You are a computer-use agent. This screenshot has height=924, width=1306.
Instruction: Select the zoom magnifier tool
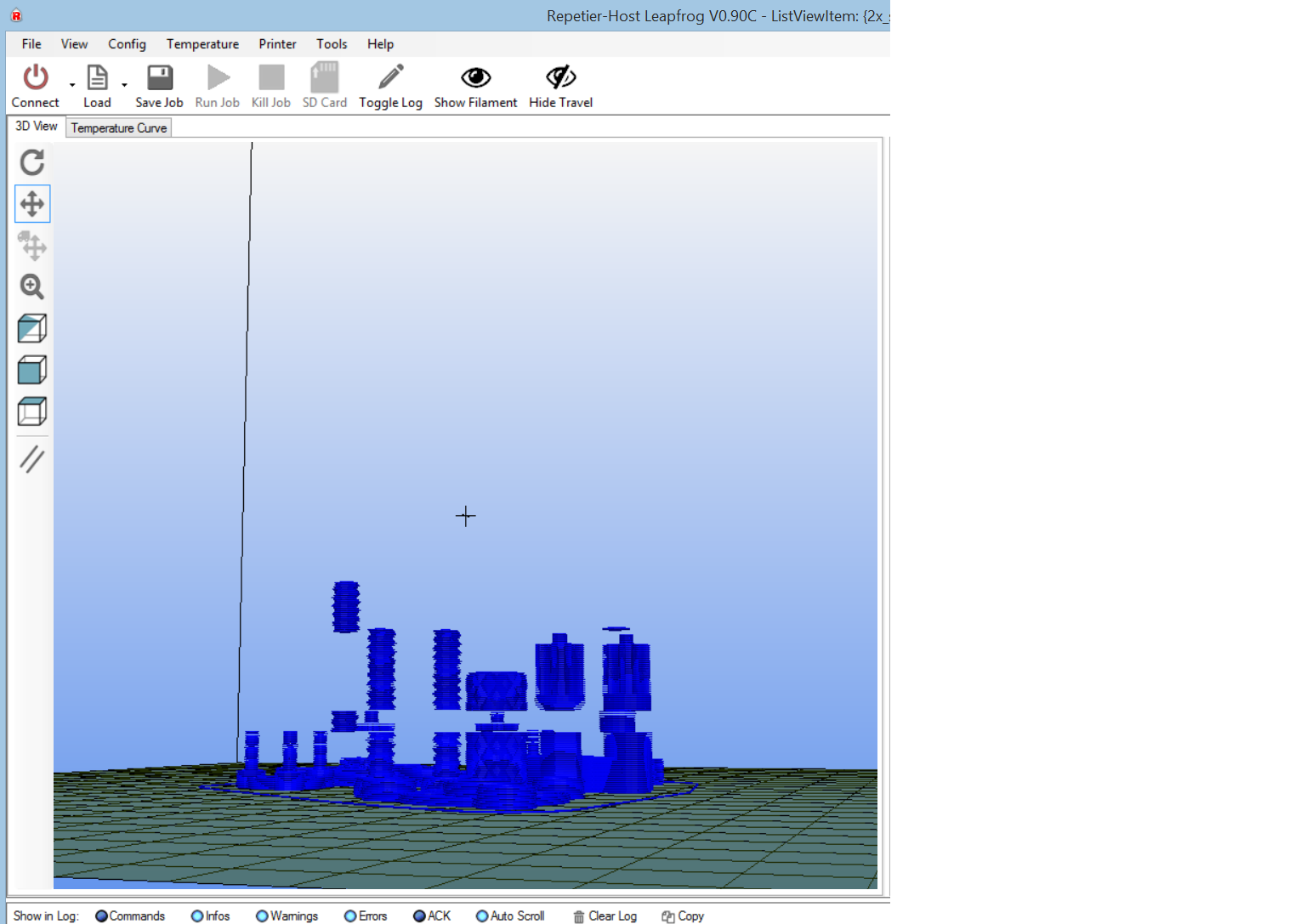(32, 287)
